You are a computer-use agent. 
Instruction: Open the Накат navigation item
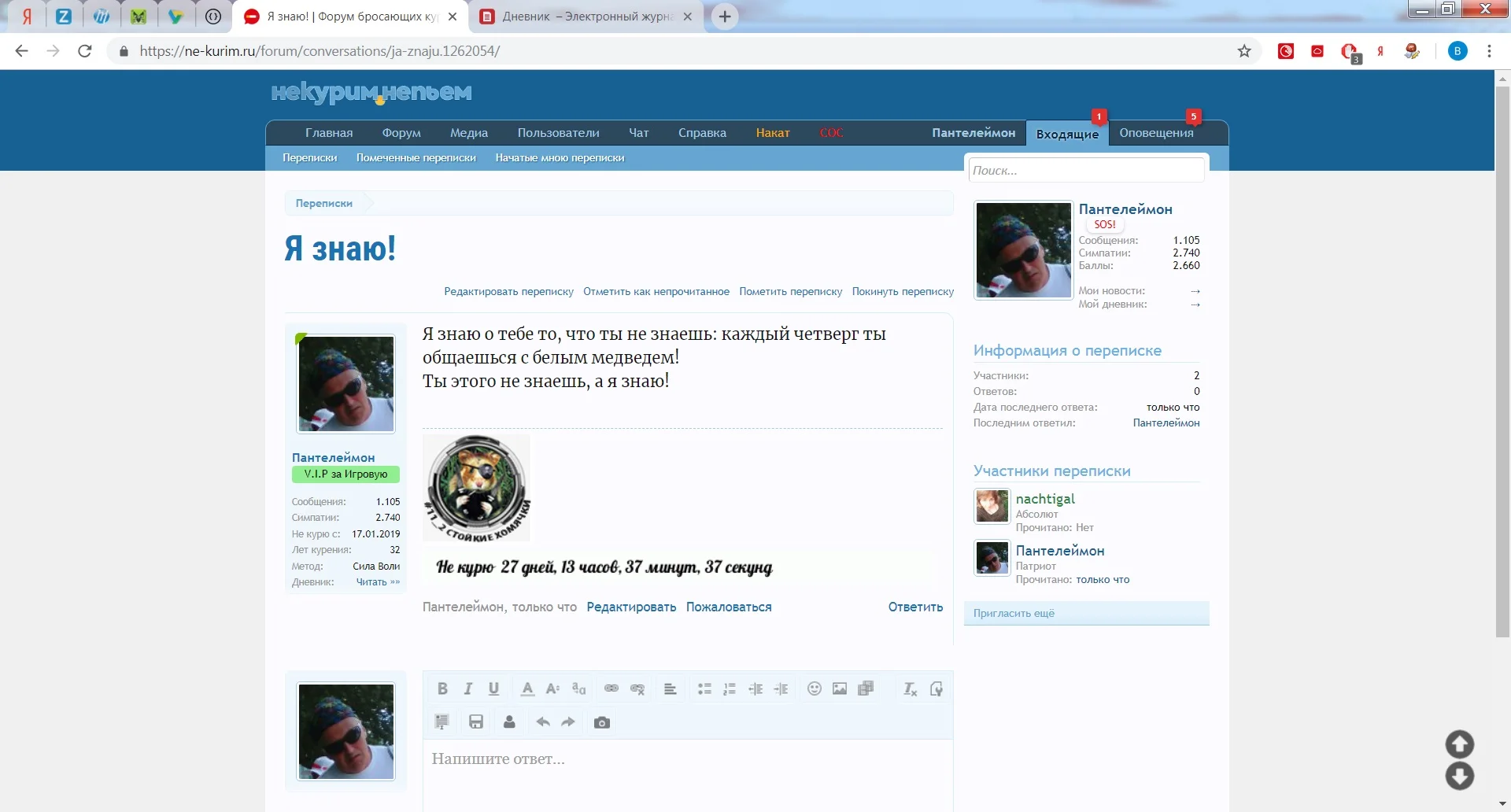click(773, 133)
